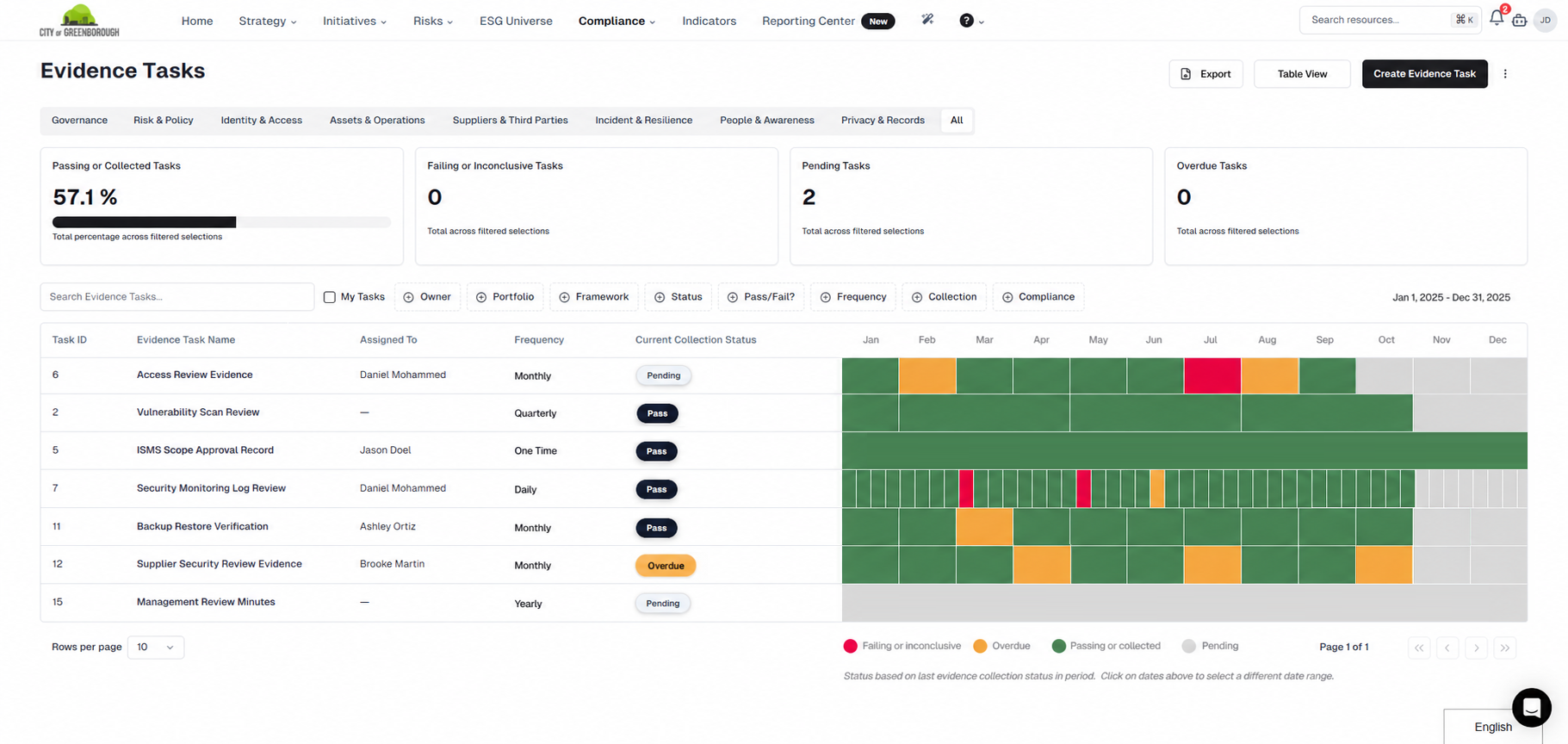Open the bot assistant icon in header
This screenshot has width=1568, height=744.
pos(1520,20)
